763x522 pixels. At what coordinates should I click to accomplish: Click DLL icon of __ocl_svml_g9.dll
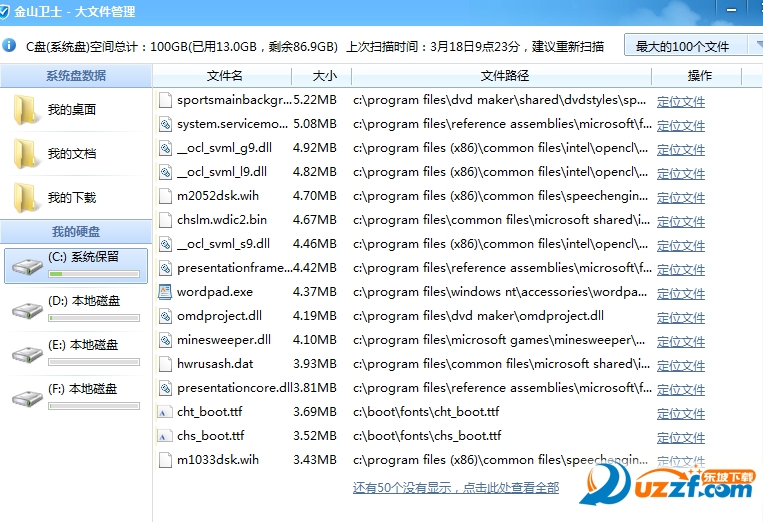[165, 148]
